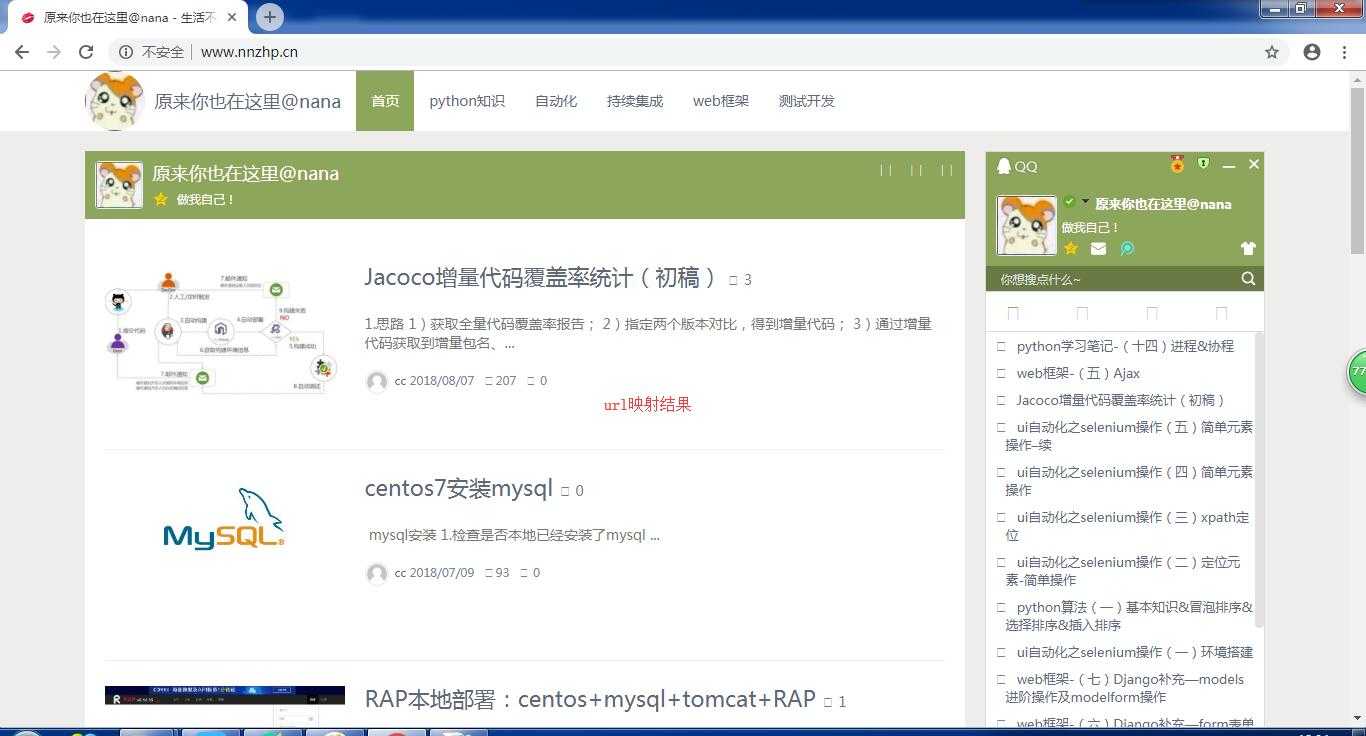The image size is (1366, 736).
Task: Open the 自动化 menu
Action: coord(556,101)
